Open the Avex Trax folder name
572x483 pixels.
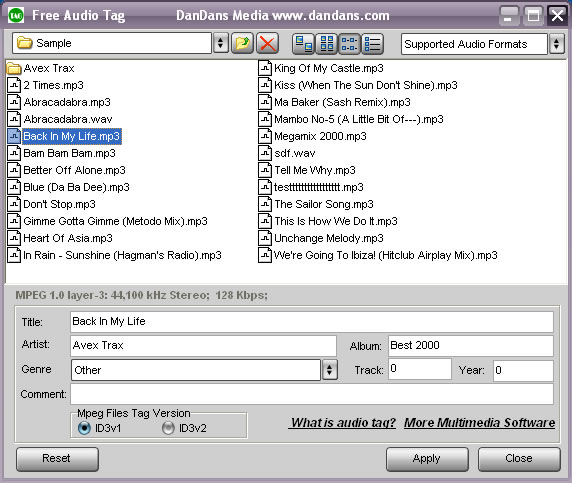click(49, 68)
